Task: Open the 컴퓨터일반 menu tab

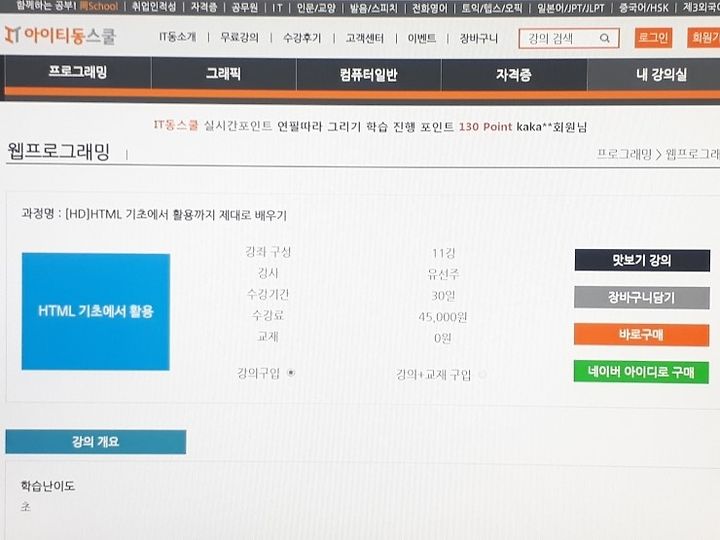Action: pos(369,74)
